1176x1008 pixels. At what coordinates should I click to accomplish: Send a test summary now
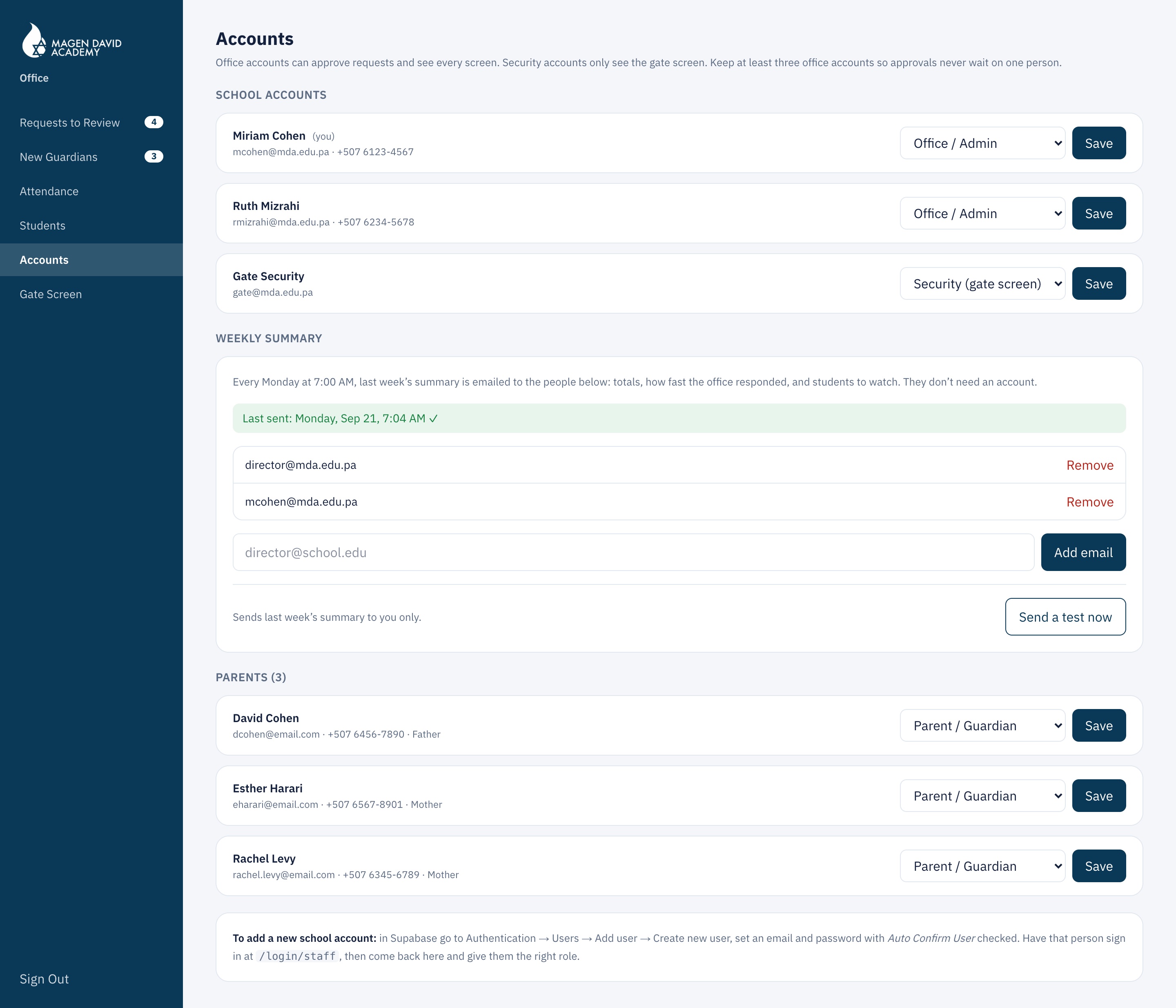pyautogui.click(x=1065, y=617)
